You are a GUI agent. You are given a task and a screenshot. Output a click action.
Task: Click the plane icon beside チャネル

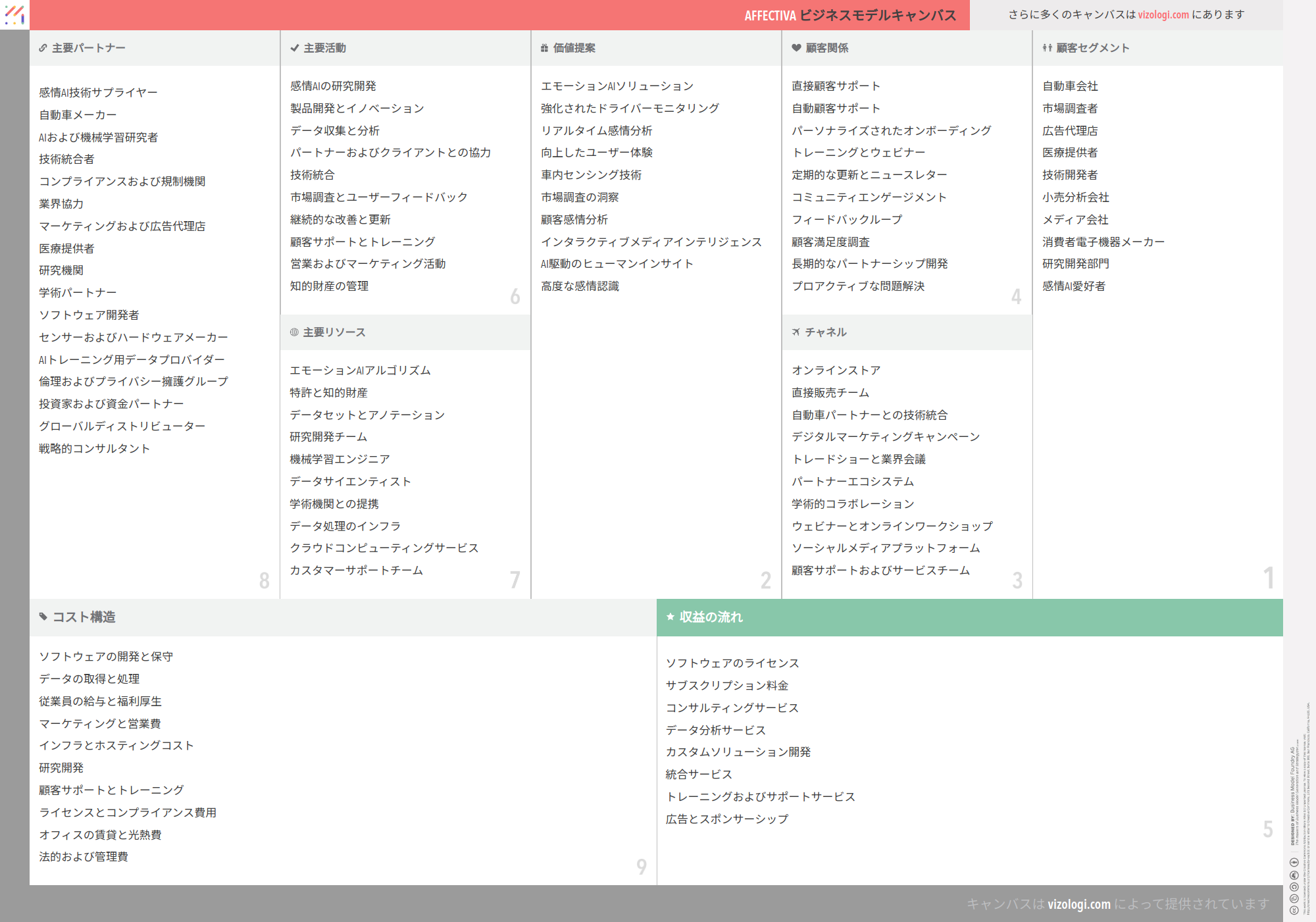(x=796, y=332)
